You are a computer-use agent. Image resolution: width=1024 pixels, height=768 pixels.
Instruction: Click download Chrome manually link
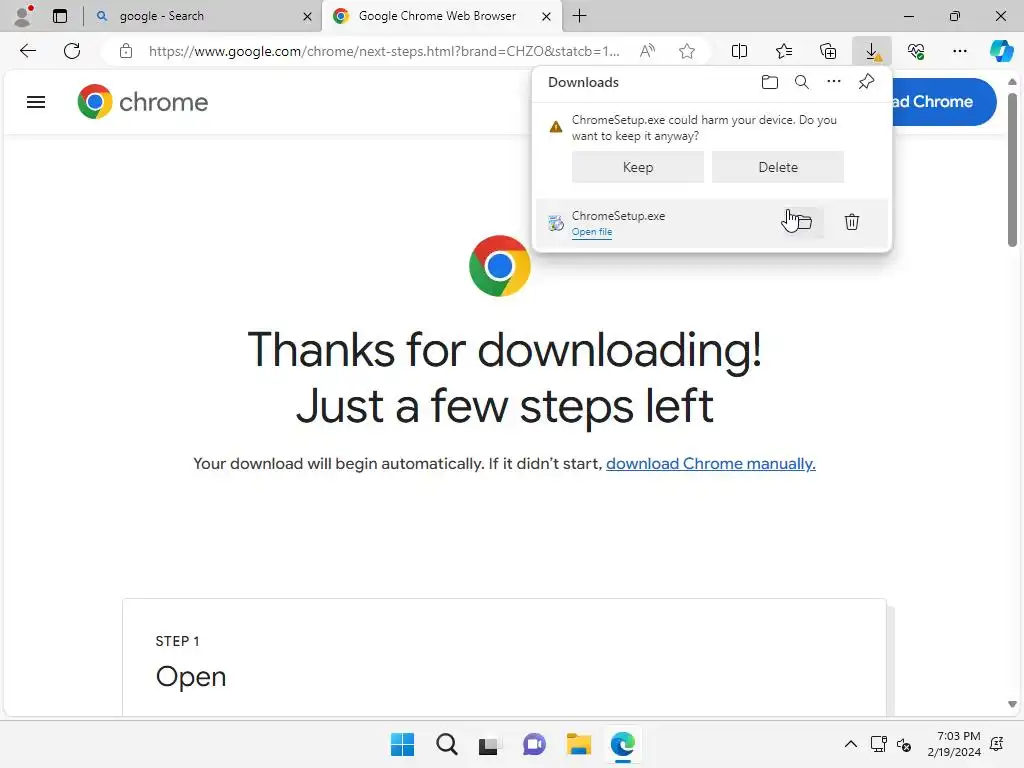tap(711, 464)
